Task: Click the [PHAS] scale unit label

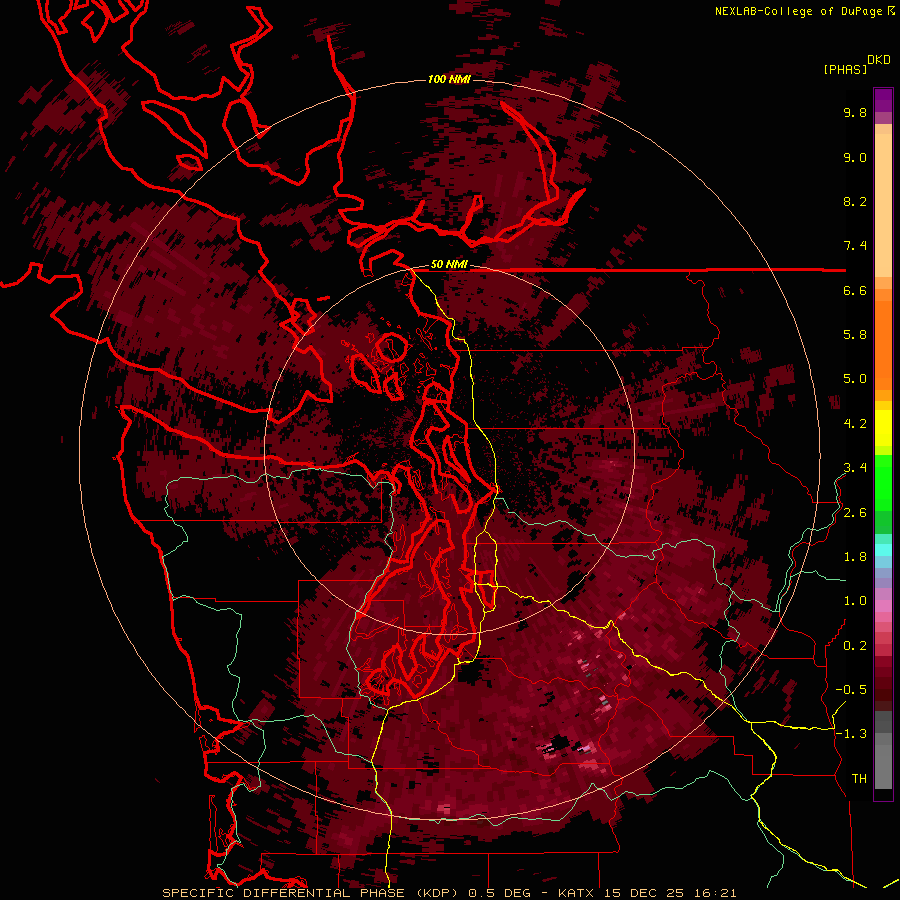Action: (x=845, y=70)
